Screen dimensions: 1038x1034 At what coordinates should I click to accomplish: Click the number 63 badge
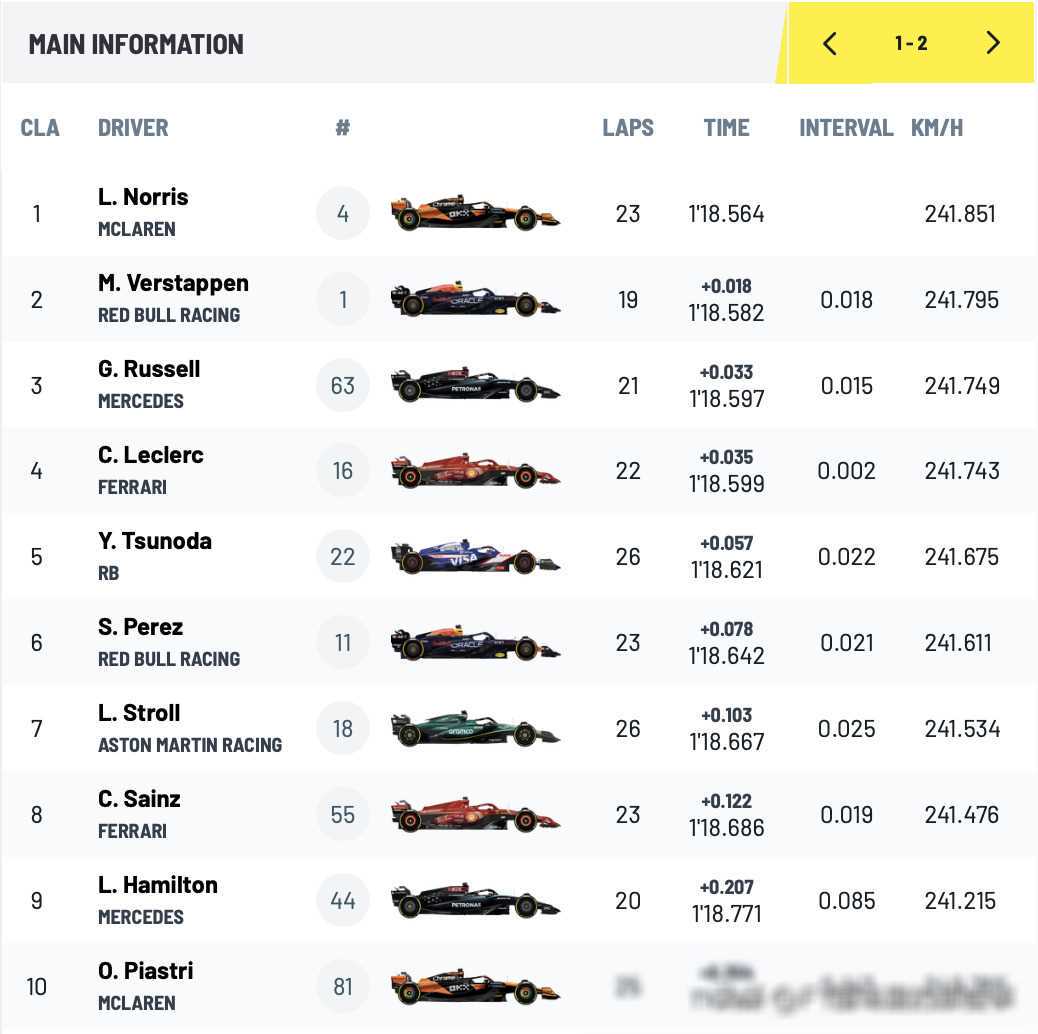[x=343, y=386]
